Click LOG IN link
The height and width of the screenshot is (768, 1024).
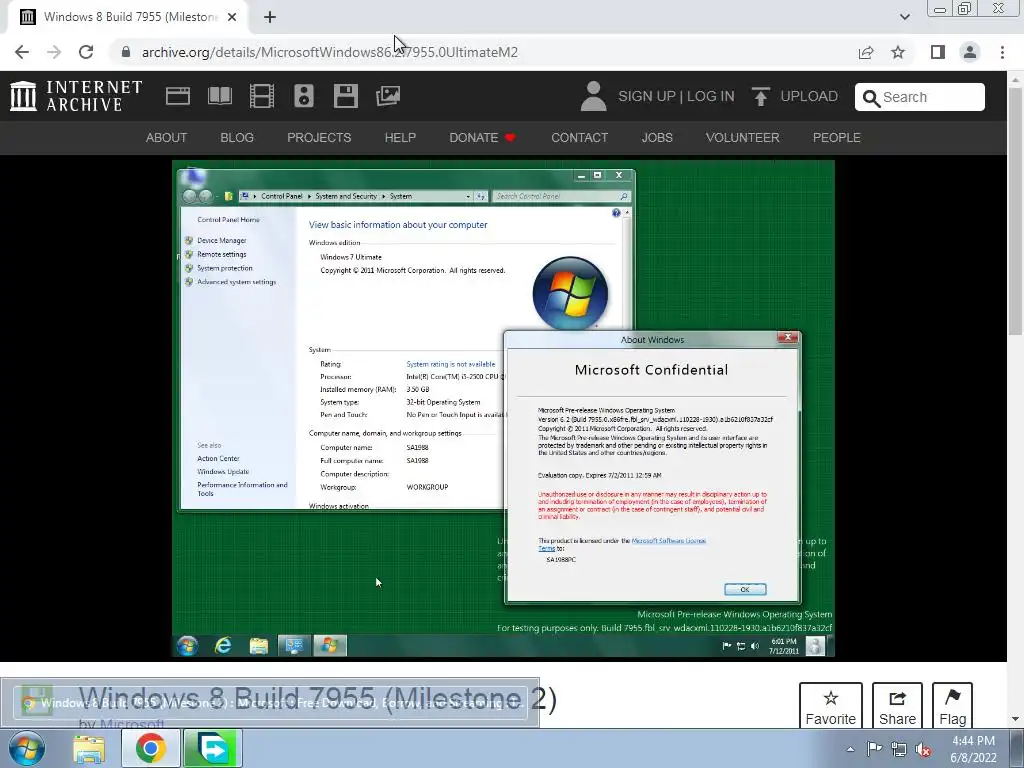point(711,96)
